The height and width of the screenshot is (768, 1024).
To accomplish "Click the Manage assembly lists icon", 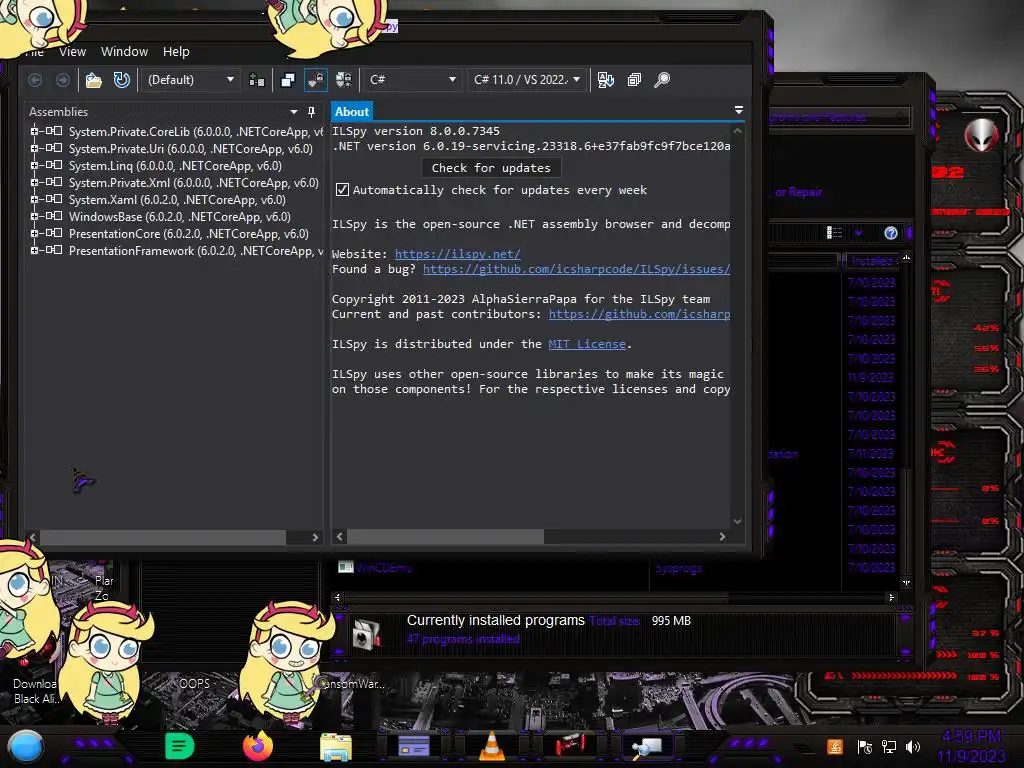I will [x=257, y=80].
